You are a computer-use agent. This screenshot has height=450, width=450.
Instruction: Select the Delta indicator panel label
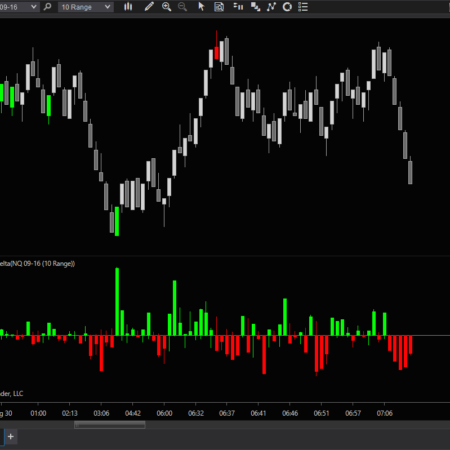(x=37, y=263)
